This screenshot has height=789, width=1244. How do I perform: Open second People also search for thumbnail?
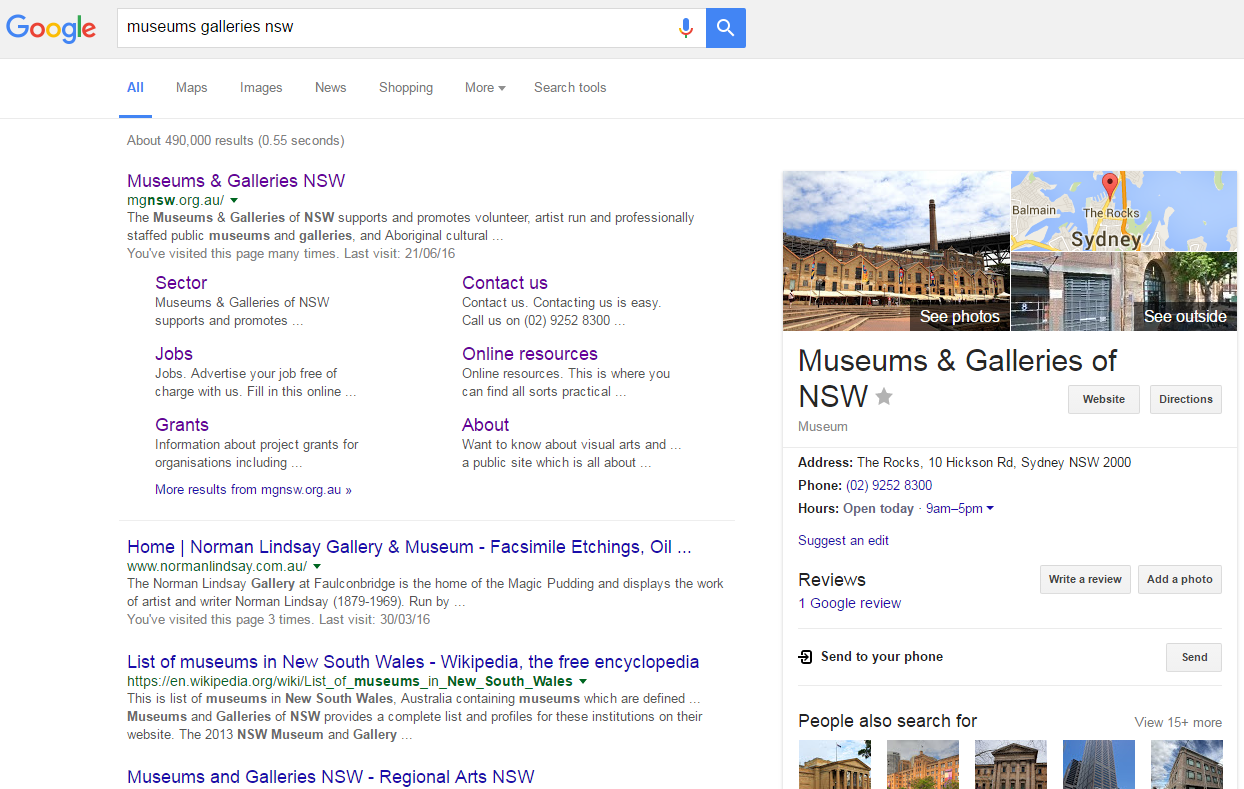point(922,764)
